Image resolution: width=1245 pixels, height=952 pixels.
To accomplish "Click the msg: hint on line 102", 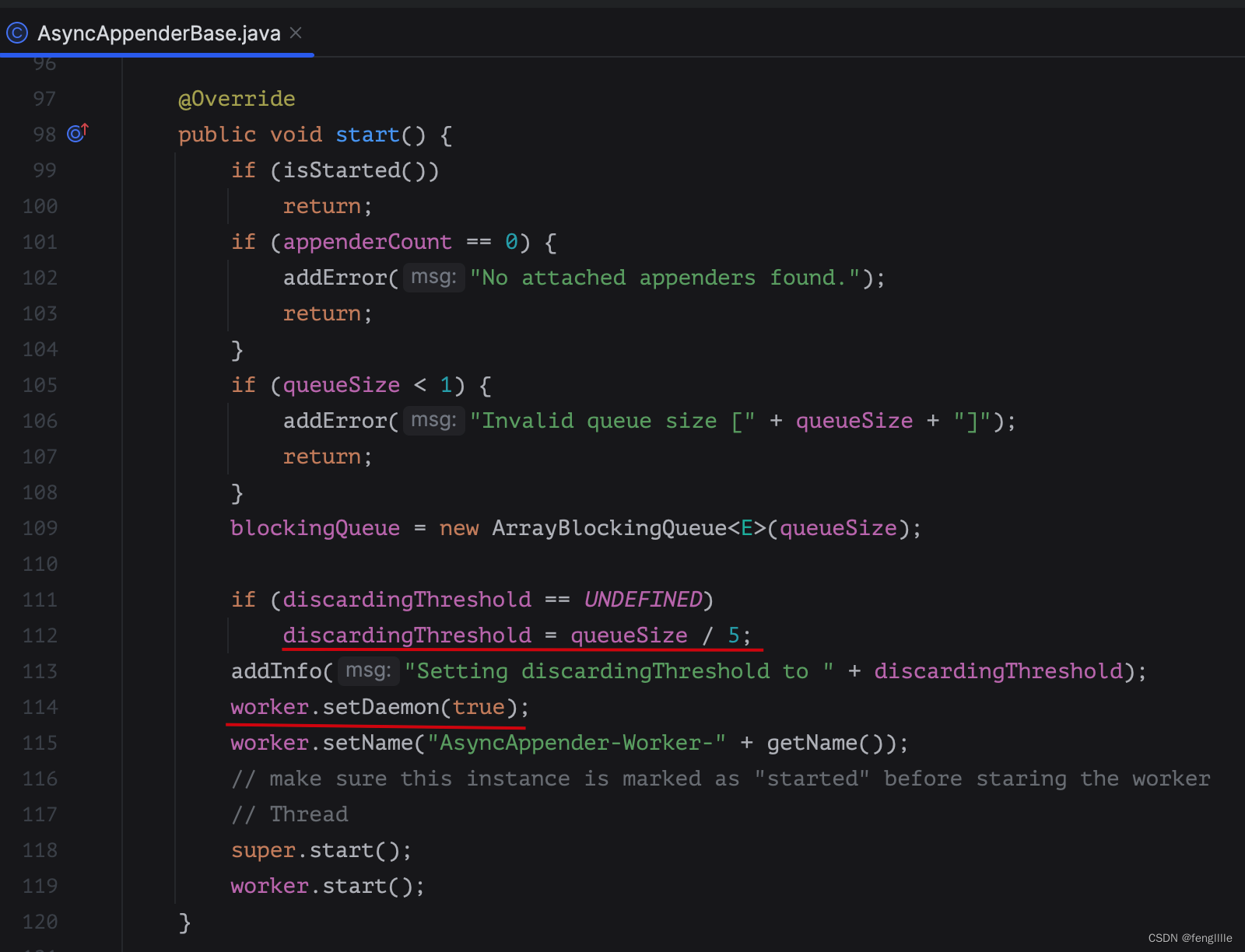I will [433, 277].
